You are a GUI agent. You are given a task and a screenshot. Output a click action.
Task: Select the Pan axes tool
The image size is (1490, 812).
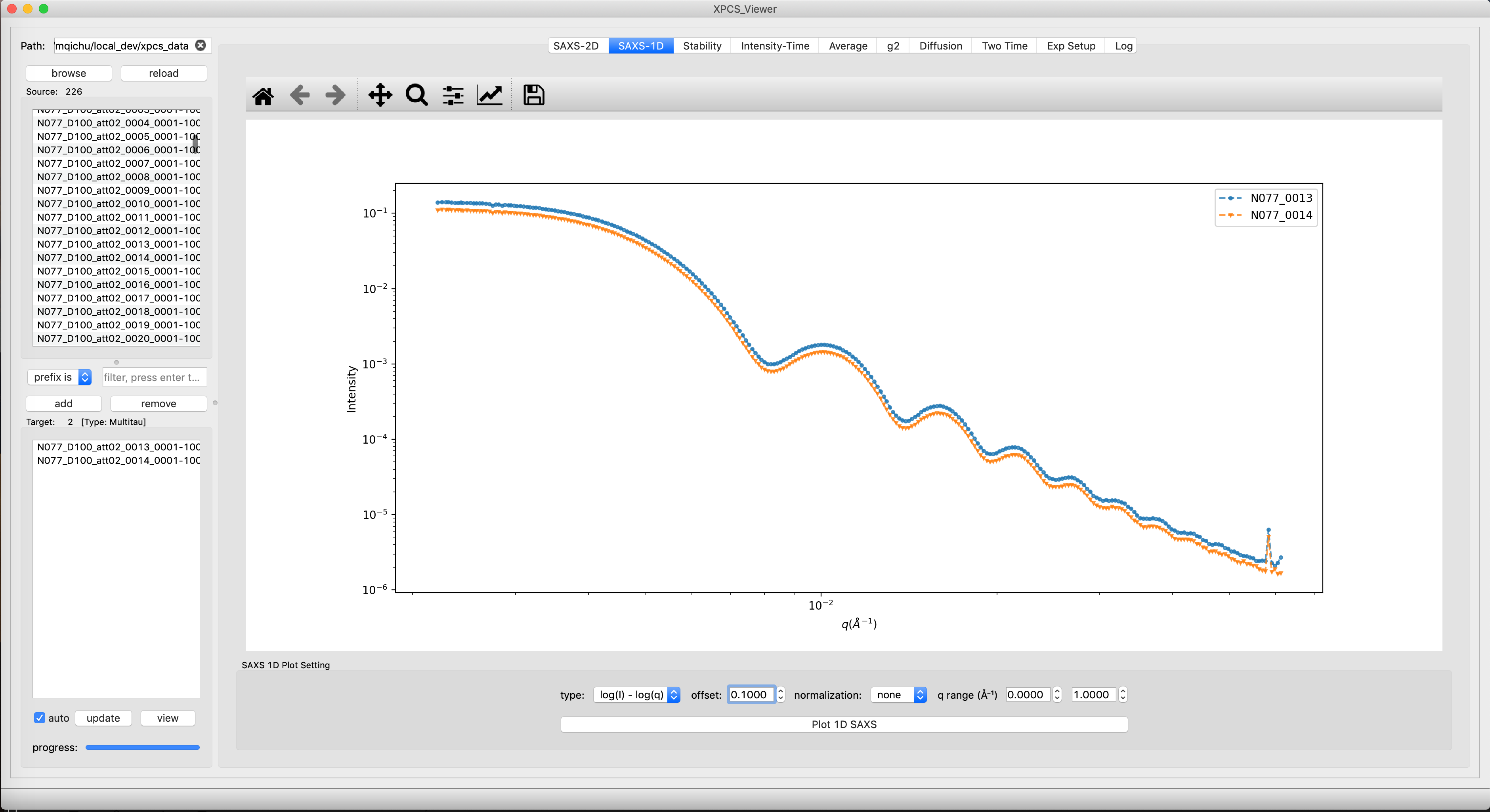coord(380,95)
